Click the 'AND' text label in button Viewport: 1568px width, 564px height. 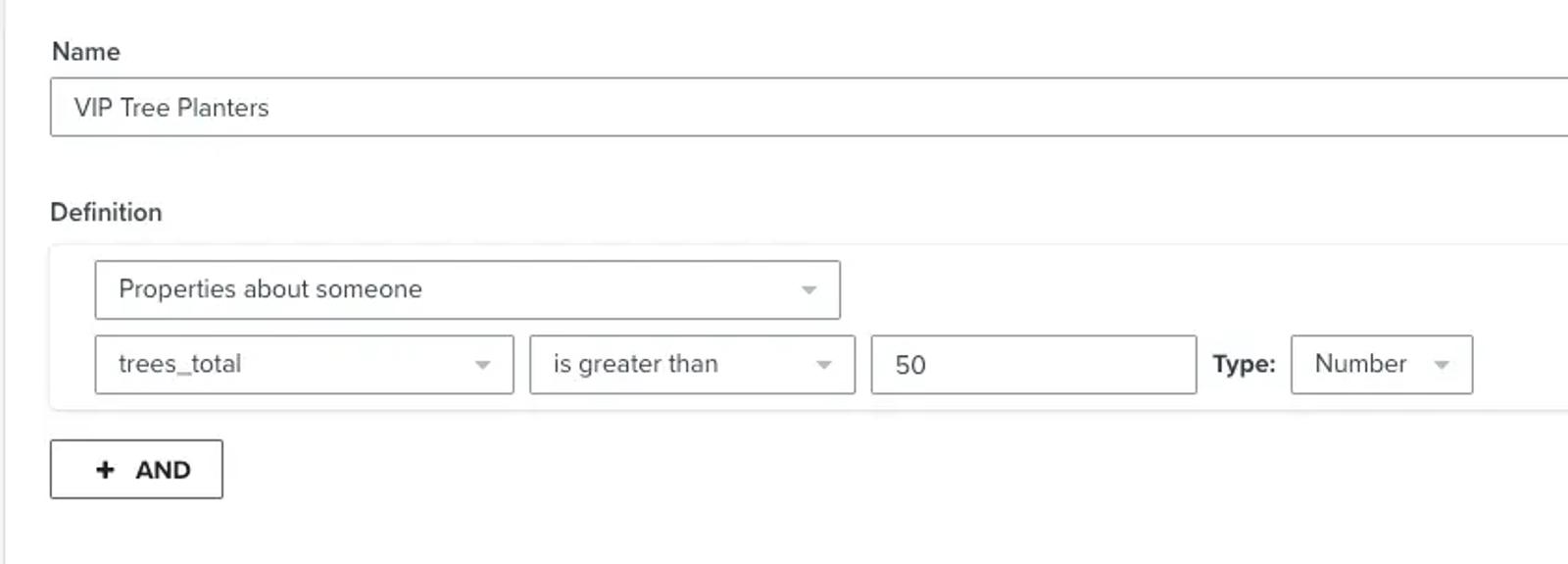tap(163, 470)
